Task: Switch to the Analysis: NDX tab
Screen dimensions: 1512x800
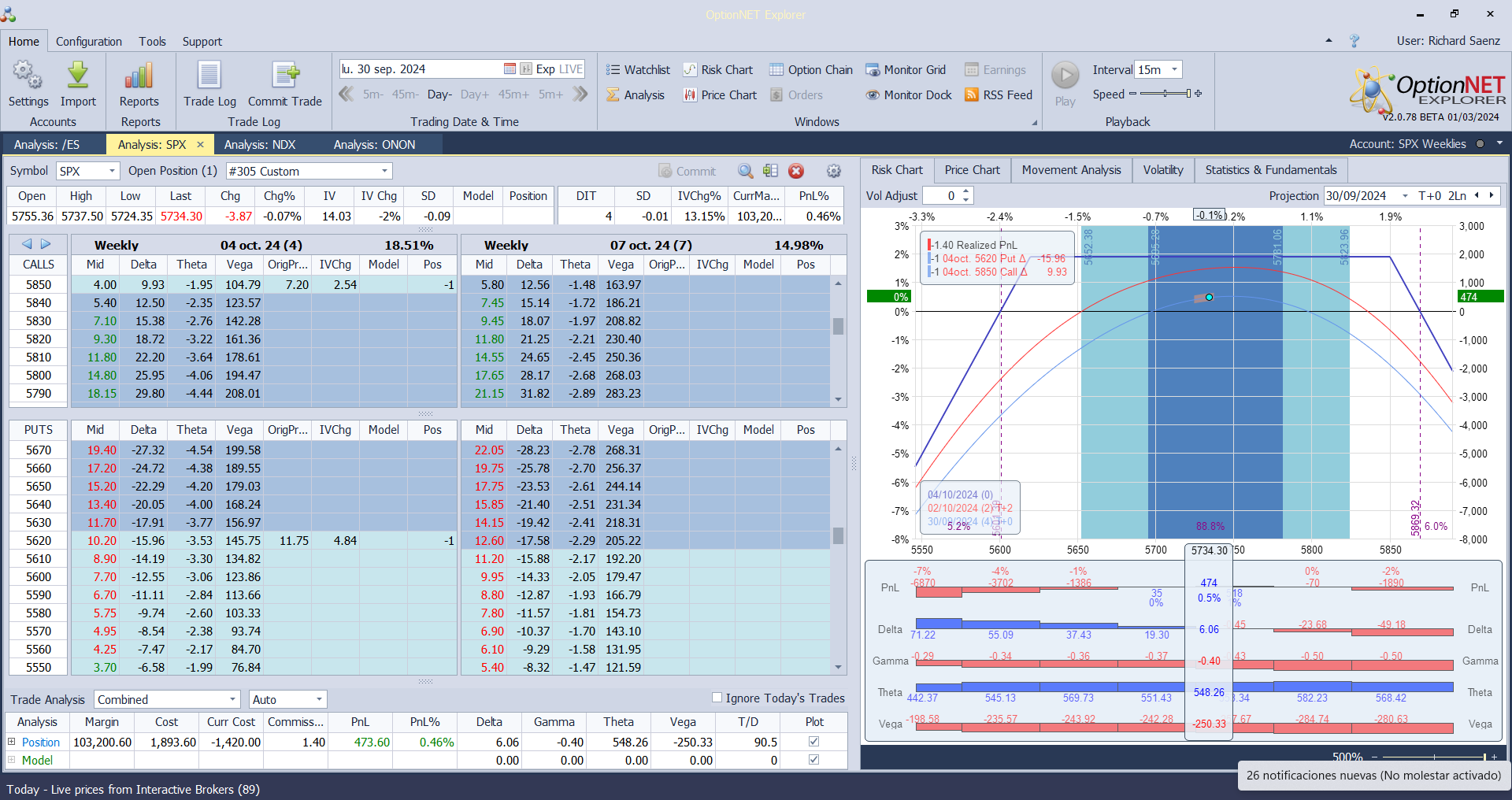Action: point(259,145)
